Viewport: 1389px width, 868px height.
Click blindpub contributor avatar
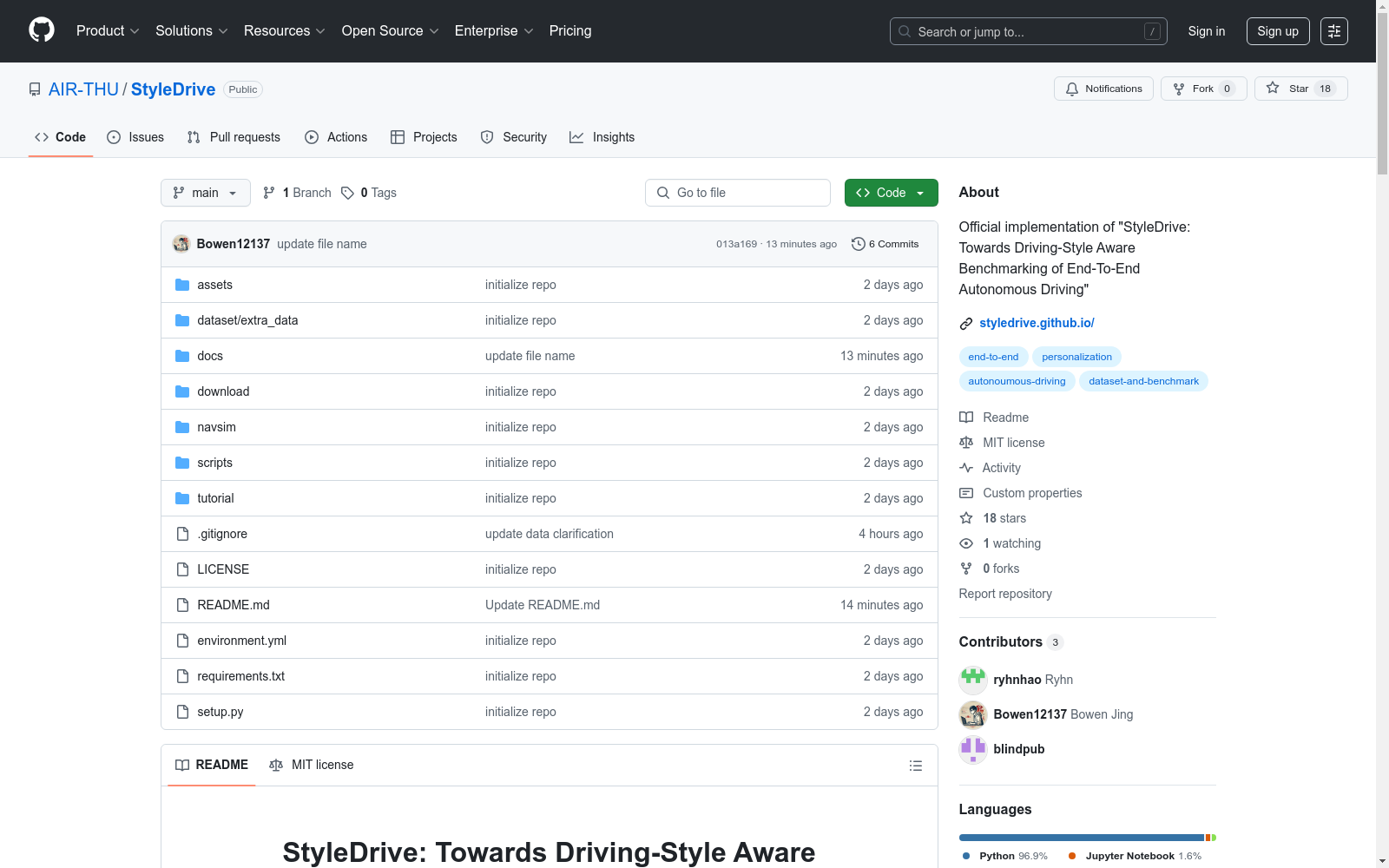(973, 749)
